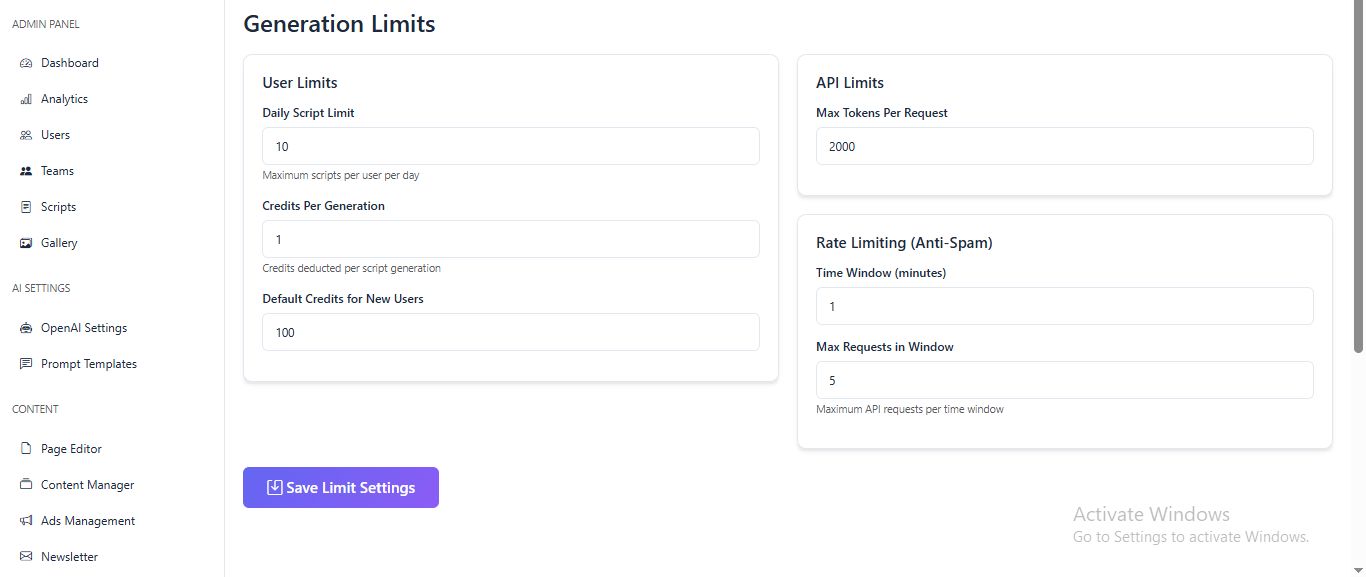This screenshot has height=577, width=1366.
Task: Click the Ads Management megaphone icon
Action: 26,521
